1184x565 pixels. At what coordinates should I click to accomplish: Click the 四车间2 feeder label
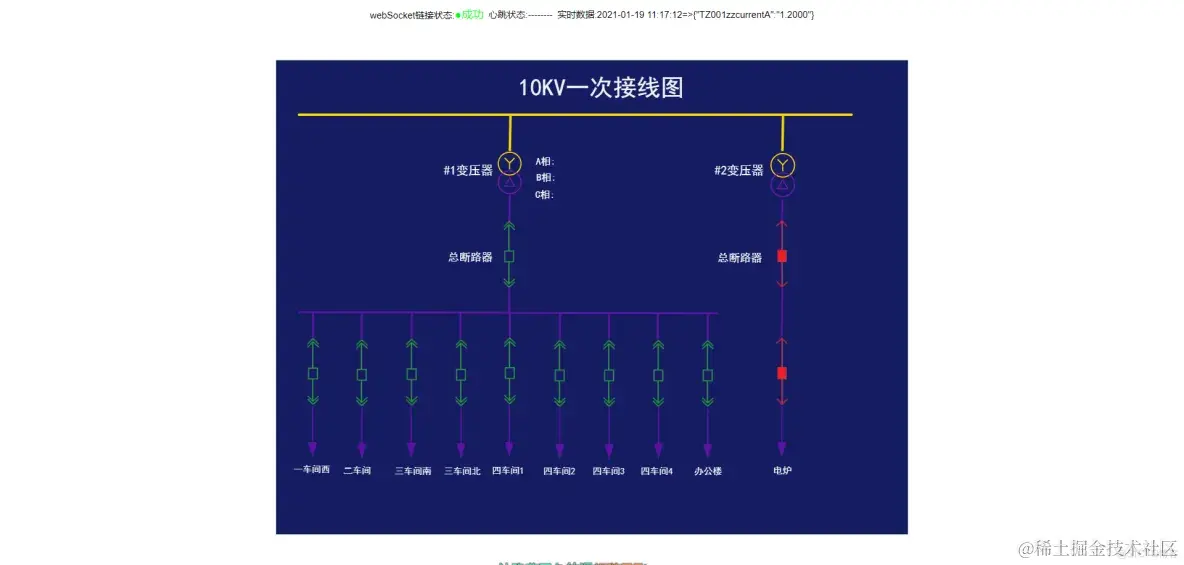[x=560, y=471]
